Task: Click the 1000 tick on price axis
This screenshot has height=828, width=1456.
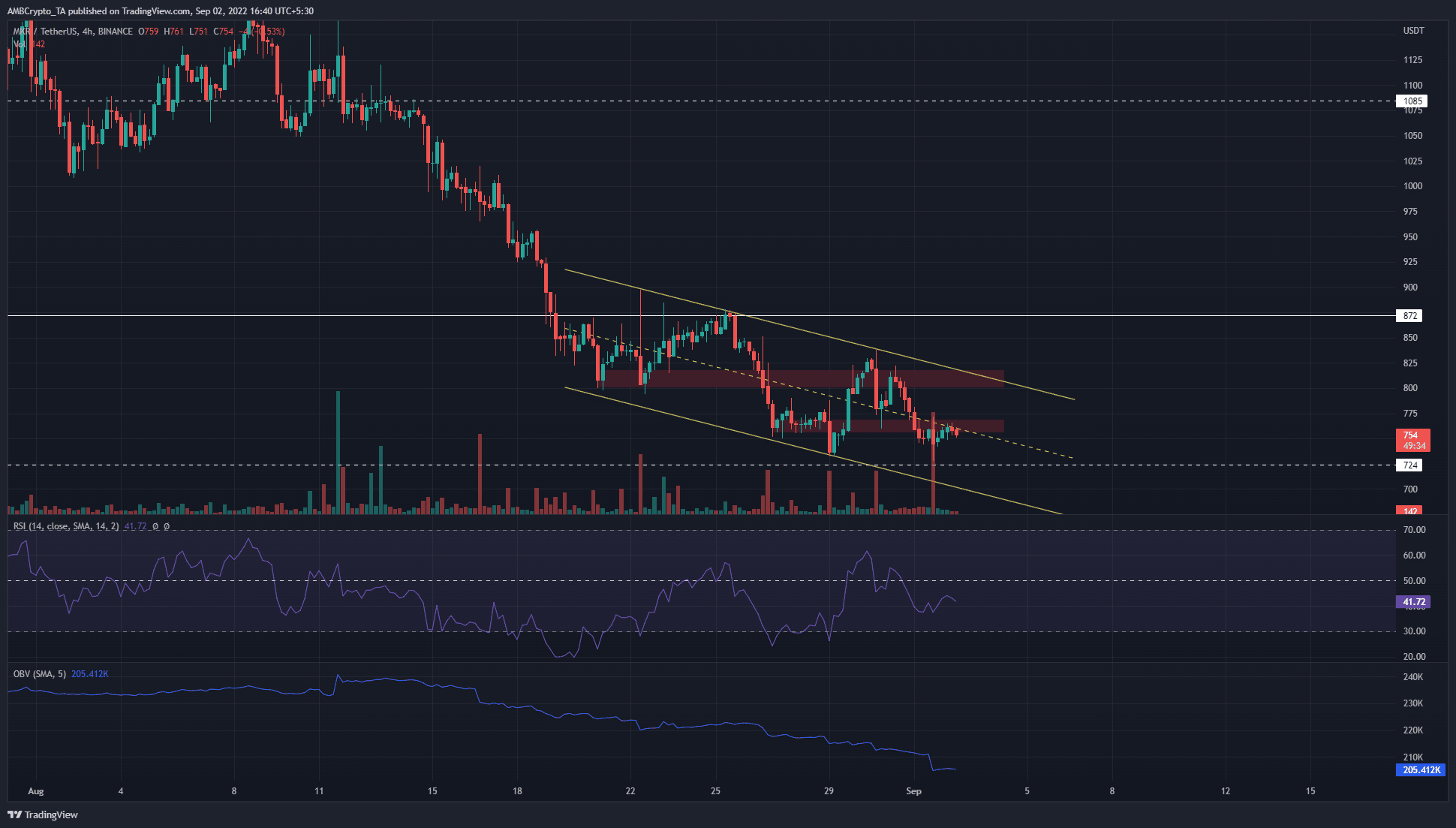Action: pos(1412,186)
